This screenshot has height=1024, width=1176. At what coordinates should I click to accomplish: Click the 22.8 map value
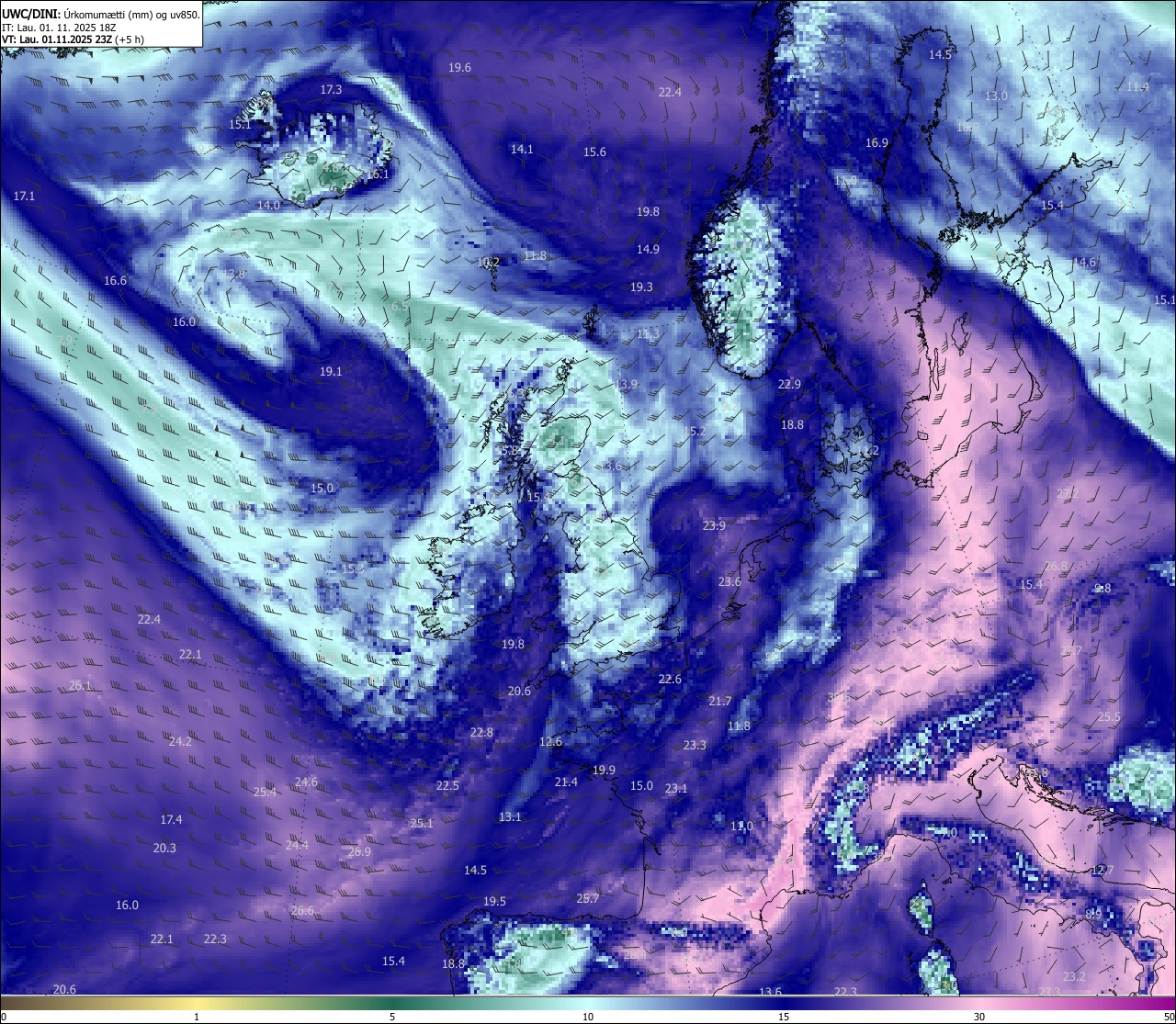[x=481, y=733]
